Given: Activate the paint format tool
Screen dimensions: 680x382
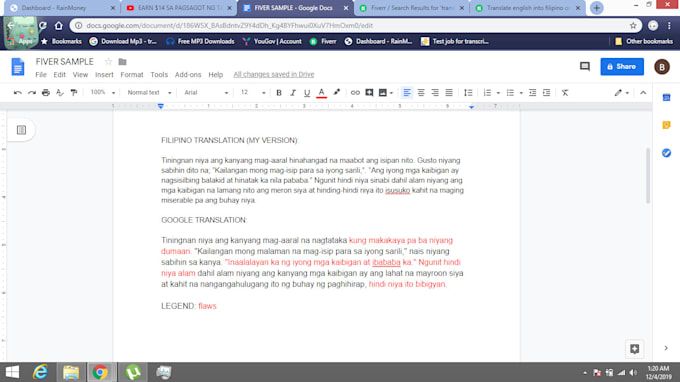Looking at the screenshot, I should click(74, 92).
